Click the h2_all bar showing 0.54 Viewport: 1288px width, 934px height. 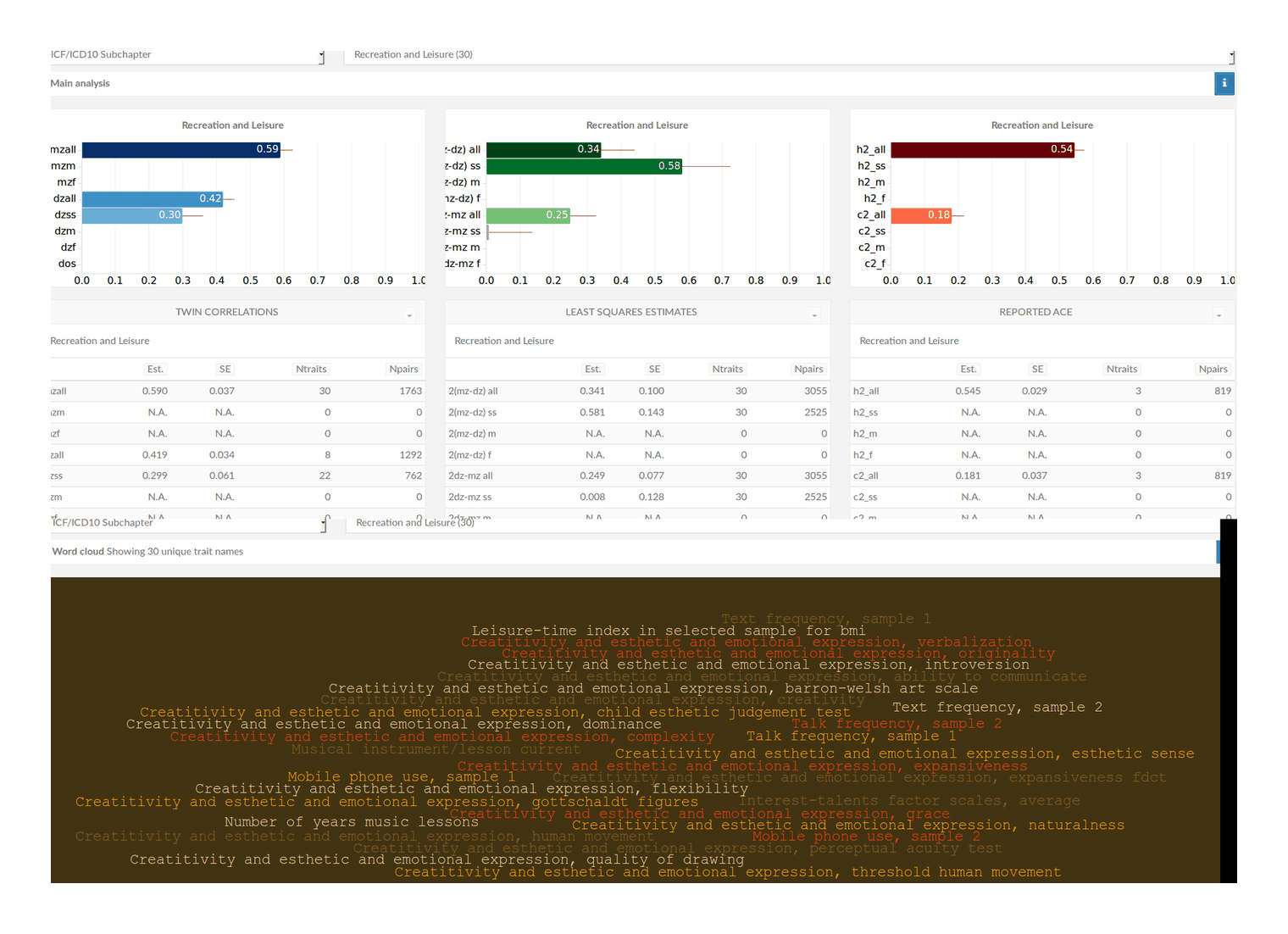(x=983, y=149)
